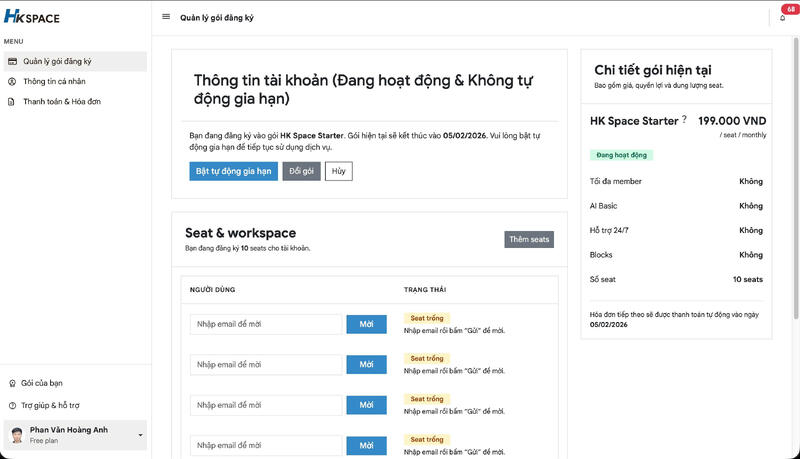The width and height of the screenshot is (800, 459).
Task: Click the HK Space logo
Action: click(32, 17)
